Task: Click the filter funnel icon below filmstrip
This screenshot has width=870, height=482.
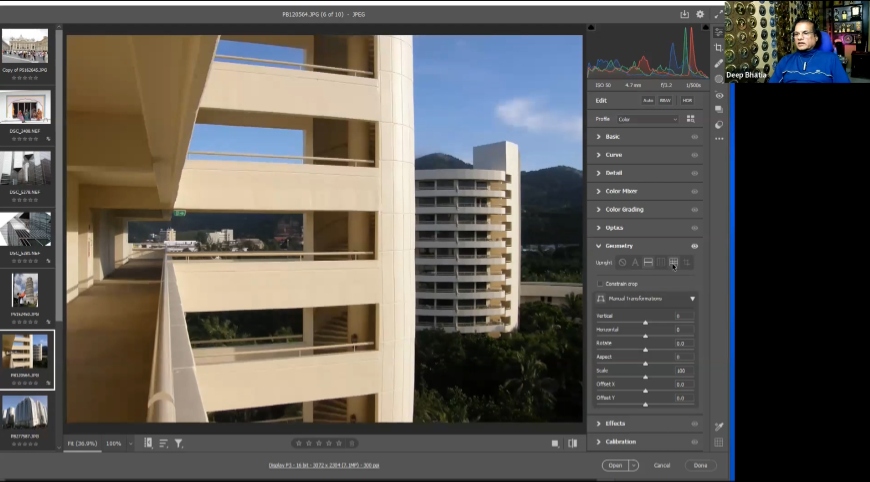Action: click(179, 443)
